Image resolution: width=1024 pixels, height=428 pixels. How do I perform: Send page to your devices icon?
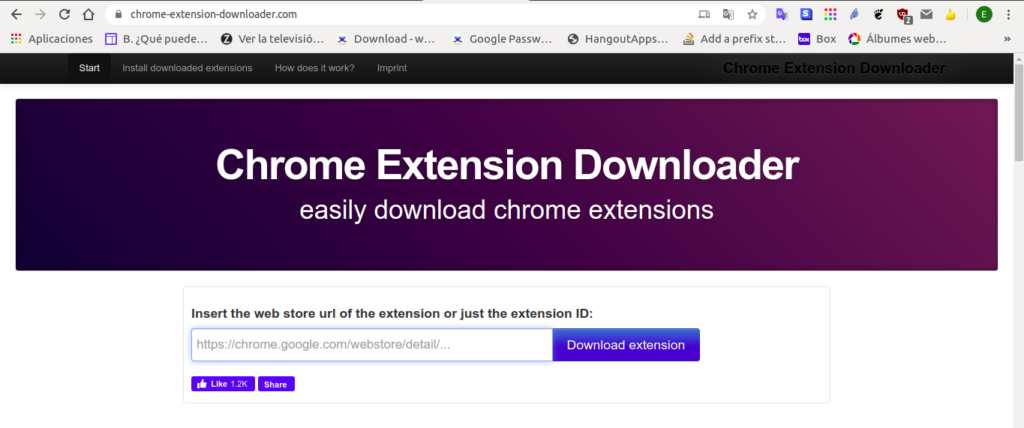tap(703, 14)
